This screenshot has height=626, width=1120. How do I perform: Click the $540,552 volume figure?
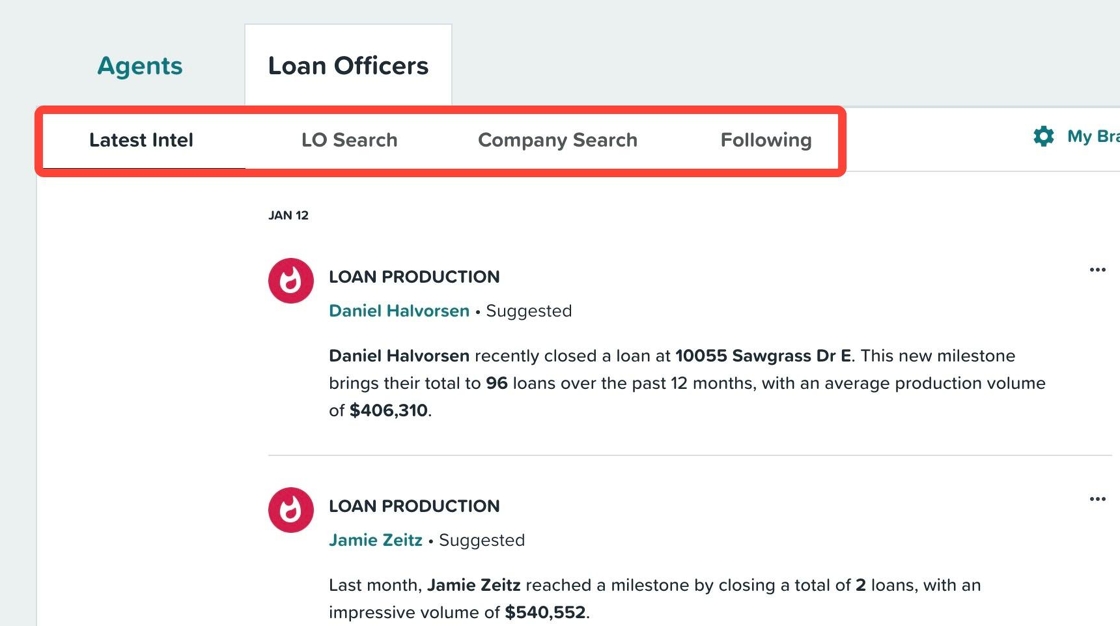545,612
